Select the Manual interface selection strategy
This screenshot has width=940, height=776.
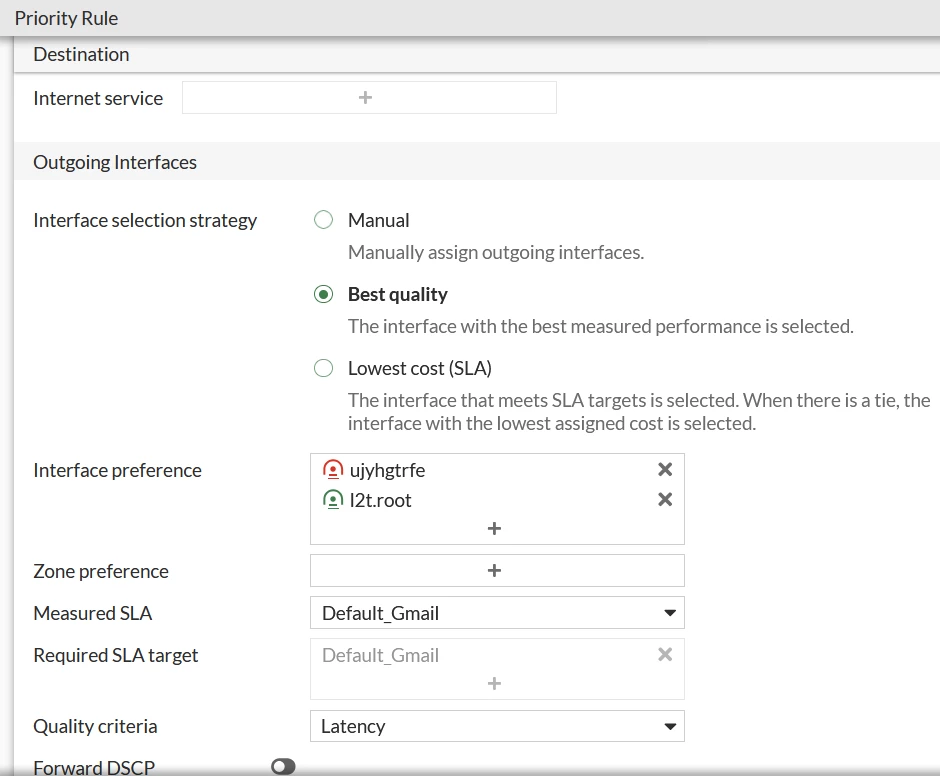pos(323,220)
